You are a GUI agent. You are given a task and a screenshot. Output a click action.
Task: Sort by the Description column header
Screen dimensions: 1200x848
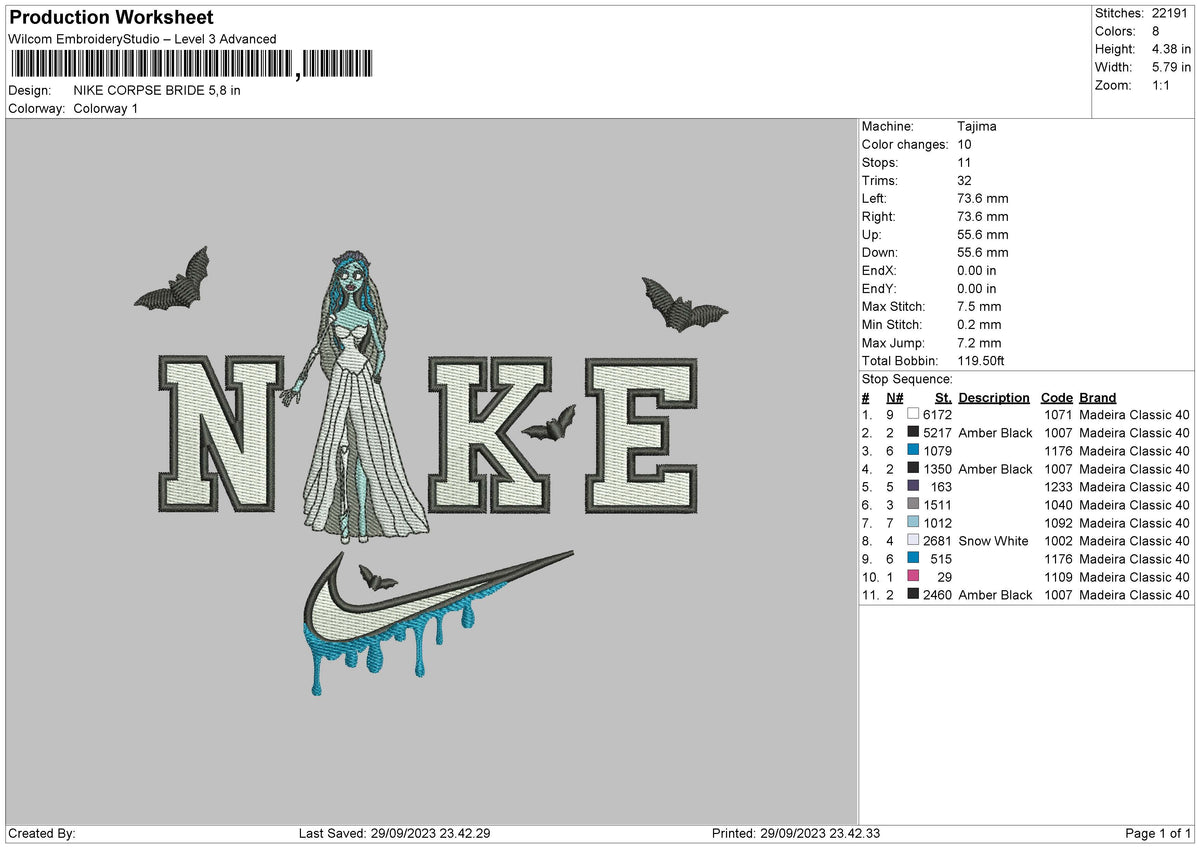(994, 397)
